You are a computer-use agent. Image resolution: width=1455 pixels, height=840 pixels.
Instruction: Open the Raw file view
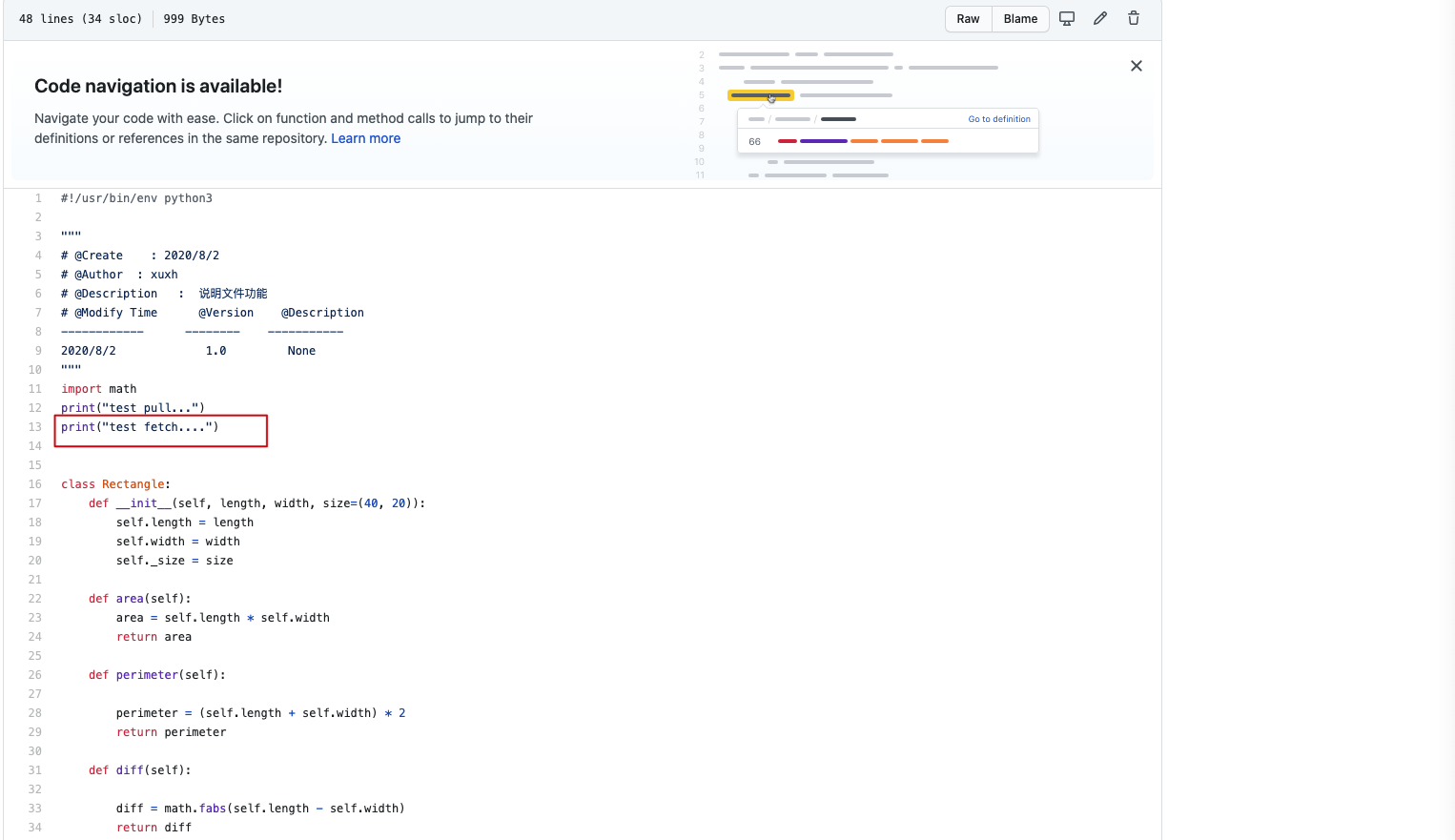[x=968, y=19]
